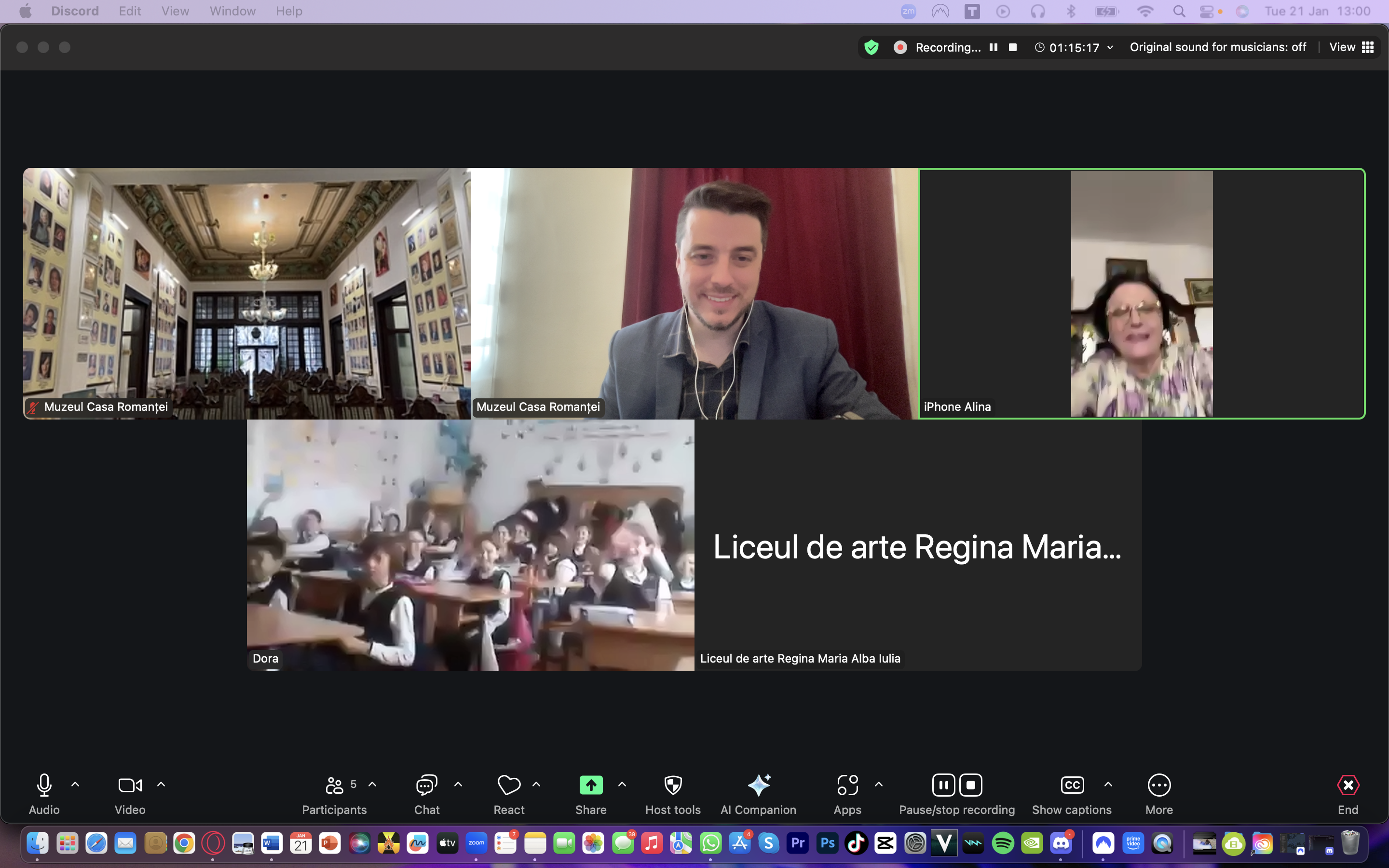This screenshot has height=868, width=1389.
Task: Click the green Share screen button
Action: click(x=591, y=786)
